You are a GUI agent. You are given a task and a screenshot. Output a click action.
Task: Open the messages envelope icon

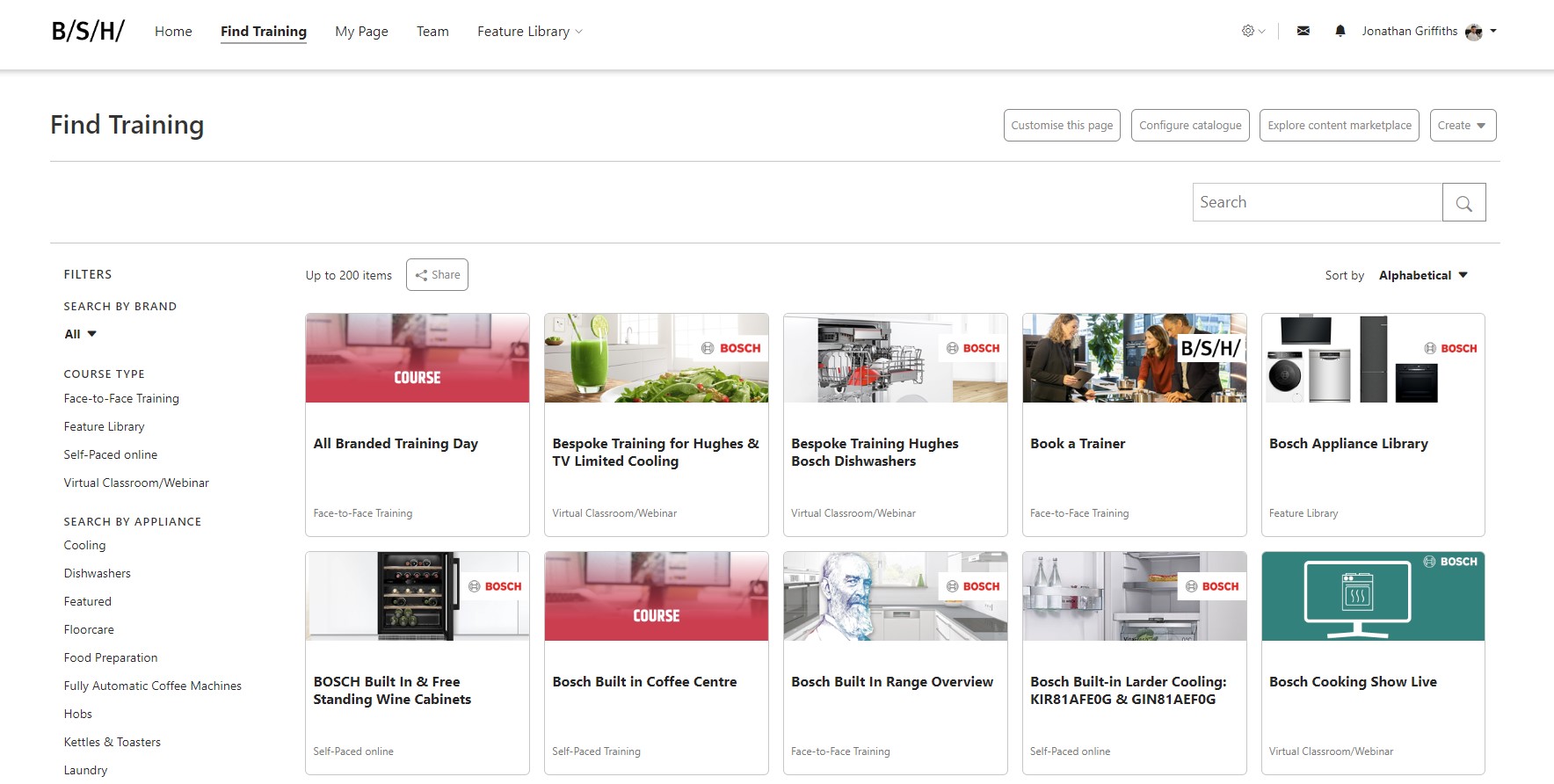[1303, 31]
